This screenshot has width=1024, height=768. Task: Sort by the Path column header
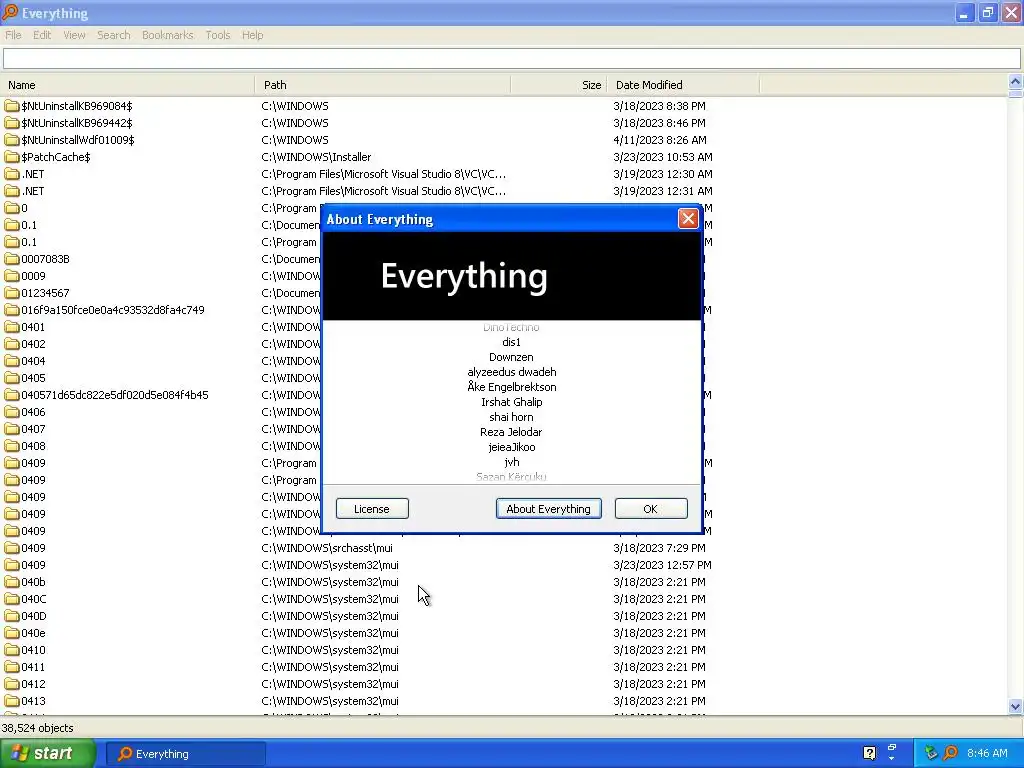[x=382, y=85]
